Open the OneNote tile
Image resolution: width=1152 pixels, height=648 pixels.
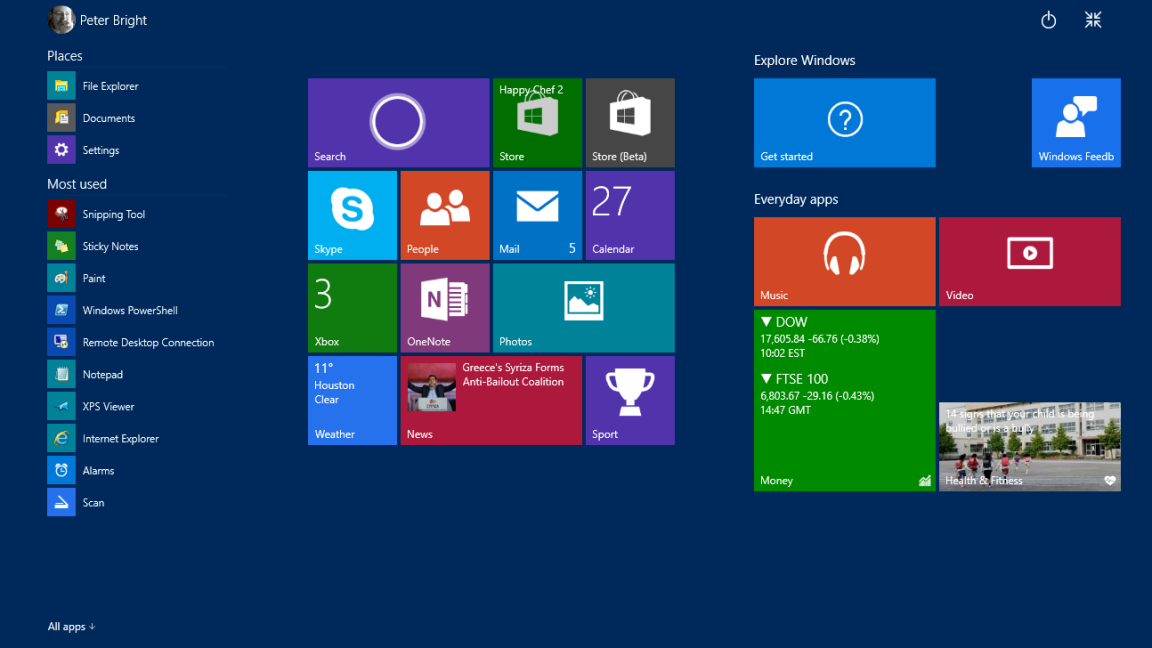(x=444, y=308)
